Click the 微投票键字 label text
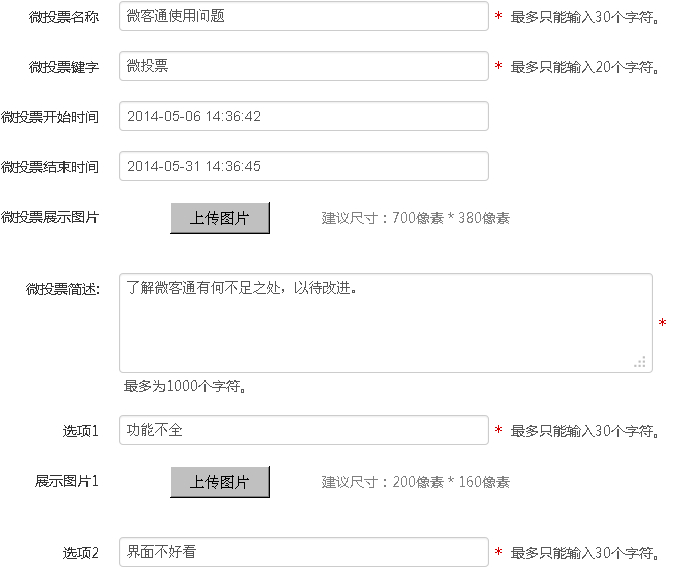Screen dimensions: 675x571 64,67
